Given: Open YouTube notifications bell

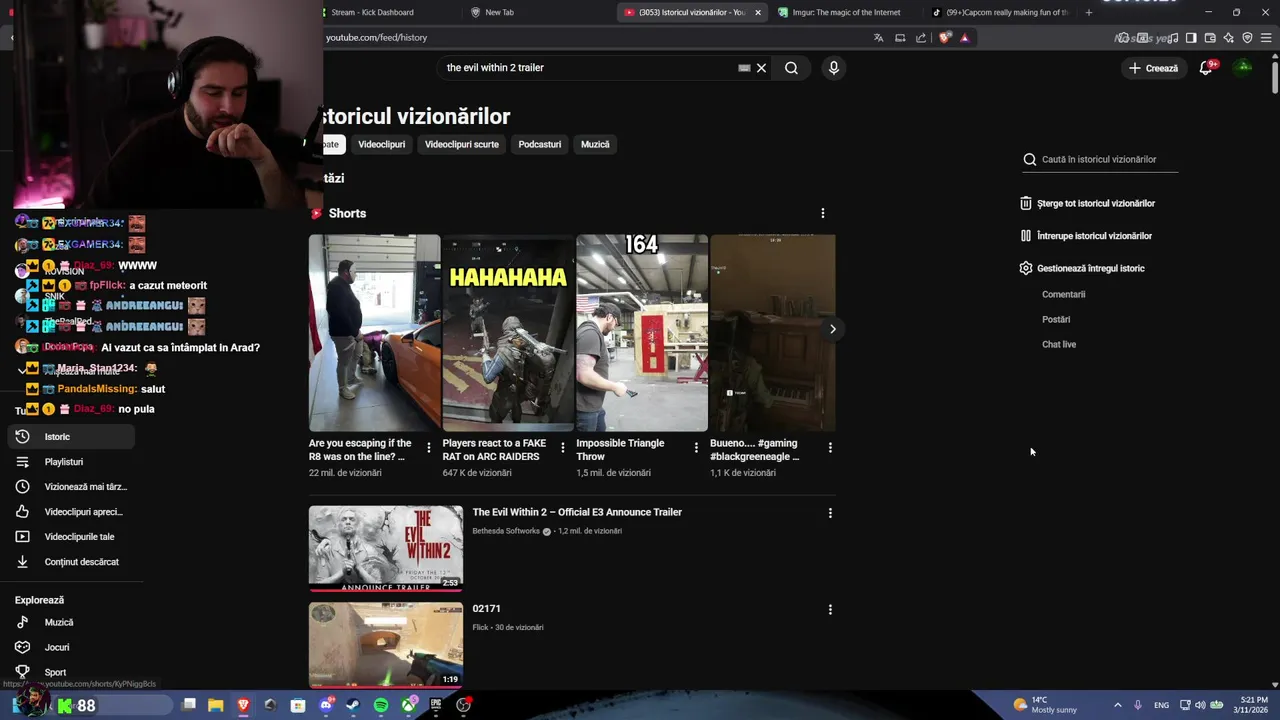Looking at the screenshot, I should 1206,68.
